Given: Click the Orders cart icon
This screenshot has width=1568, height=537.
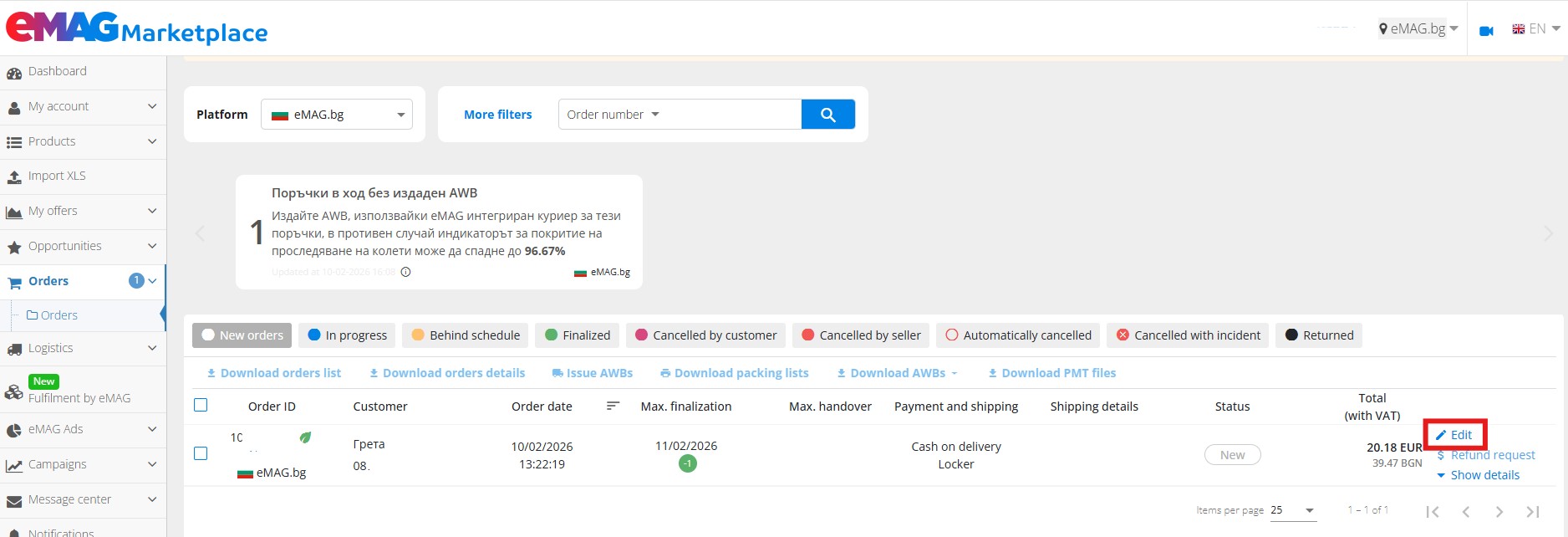Looking at the screenshot, I should pyautogui.click(x=14, y=283).
